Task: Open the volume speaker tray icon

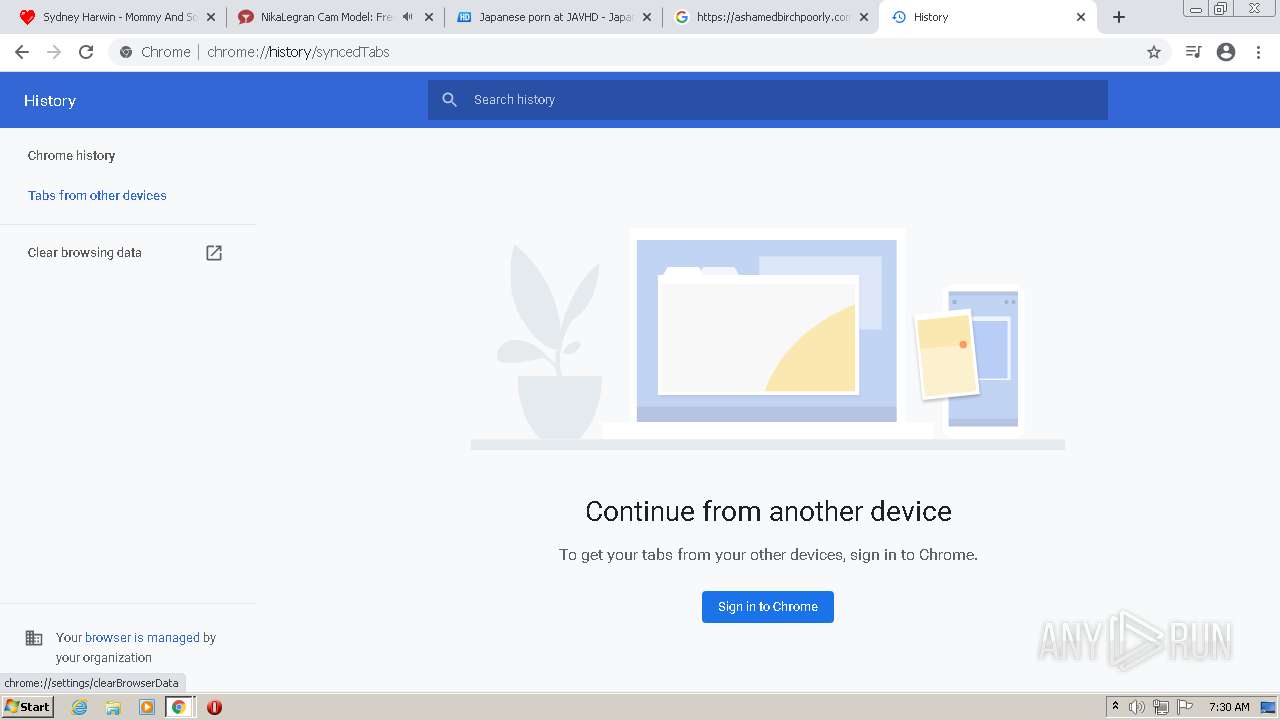Action: coord(1137,707)
